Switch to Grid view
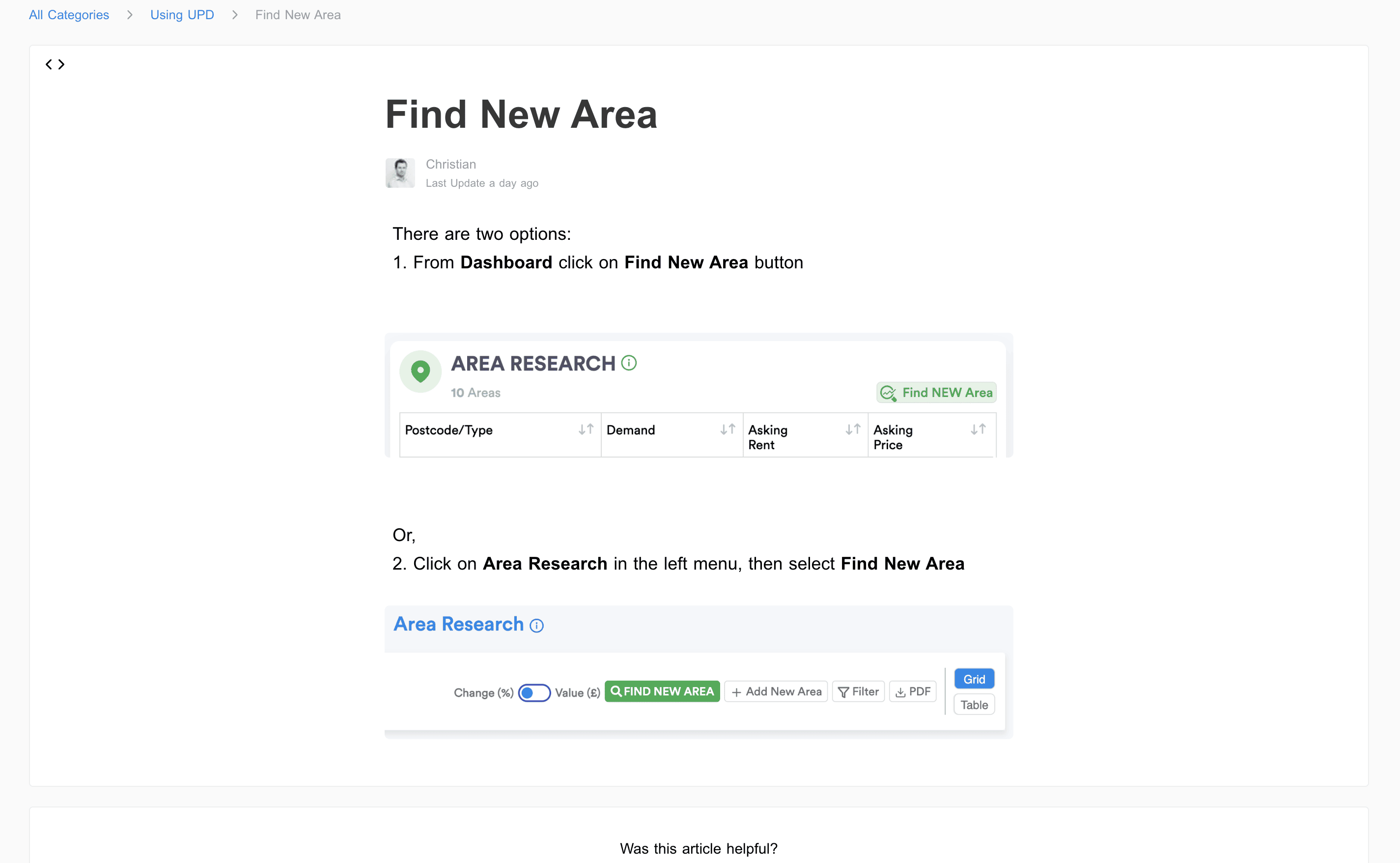This screenshot has width=1400, height=863. (974, 679)
